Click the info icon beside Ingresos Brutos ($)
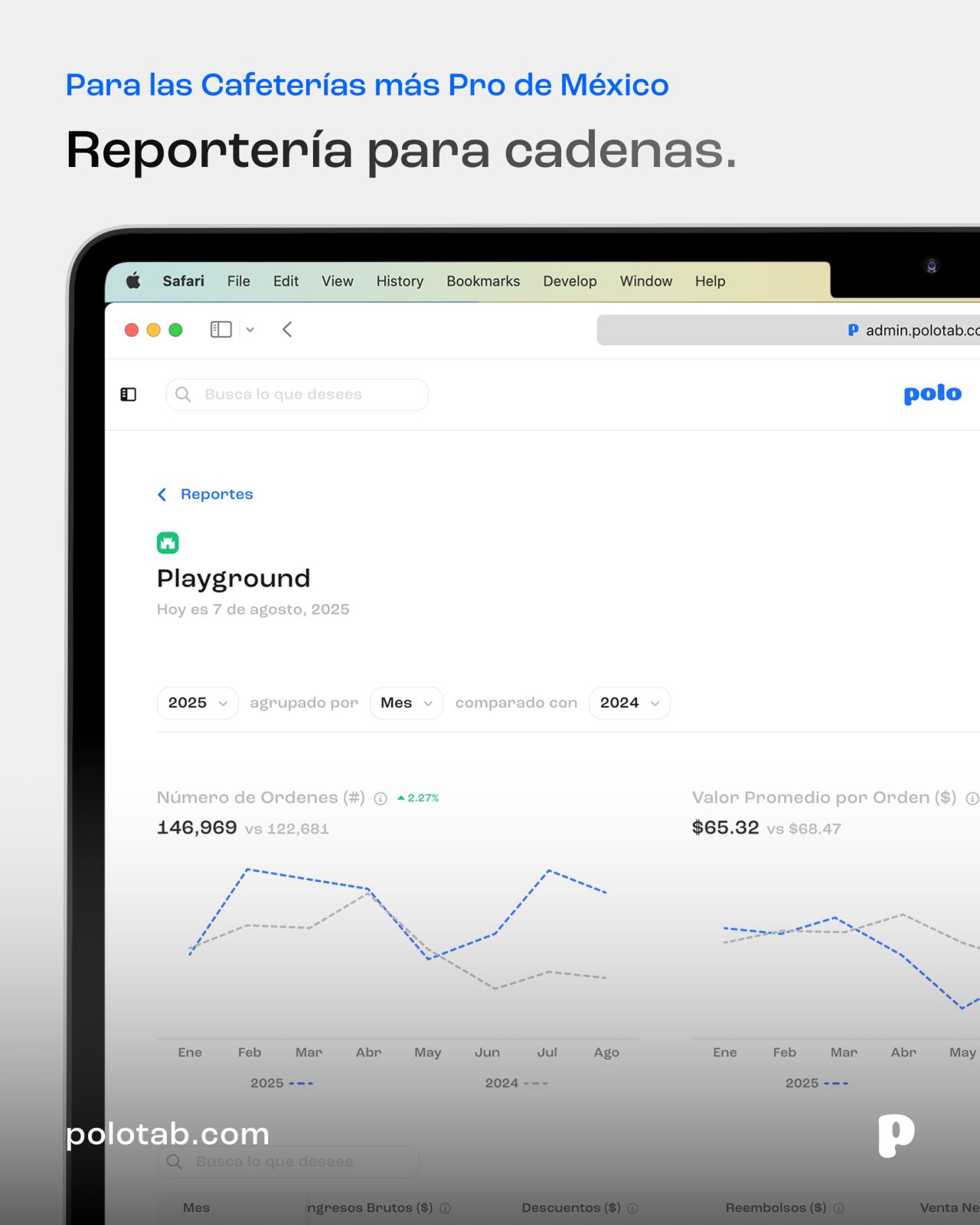 pyautogui.click(x=446, y=1208)
